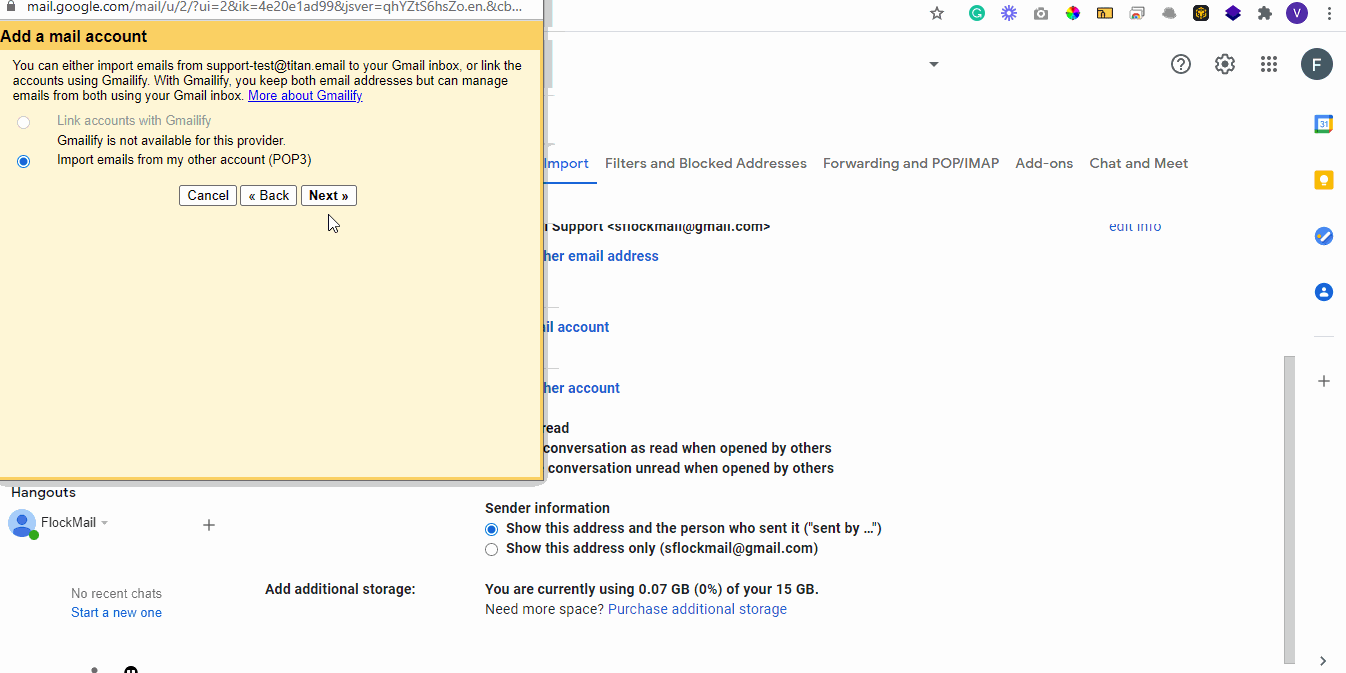
Task: Click the edit info link
Action: [1135, 227]
